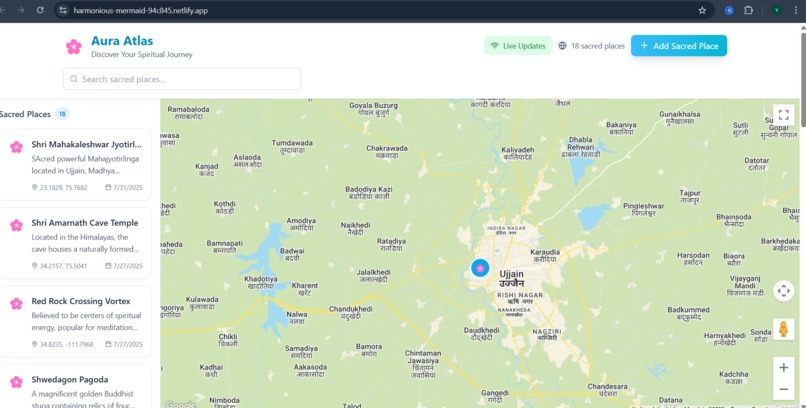
Task: Click the Street View pegman icon
Action: coord(783,329)
